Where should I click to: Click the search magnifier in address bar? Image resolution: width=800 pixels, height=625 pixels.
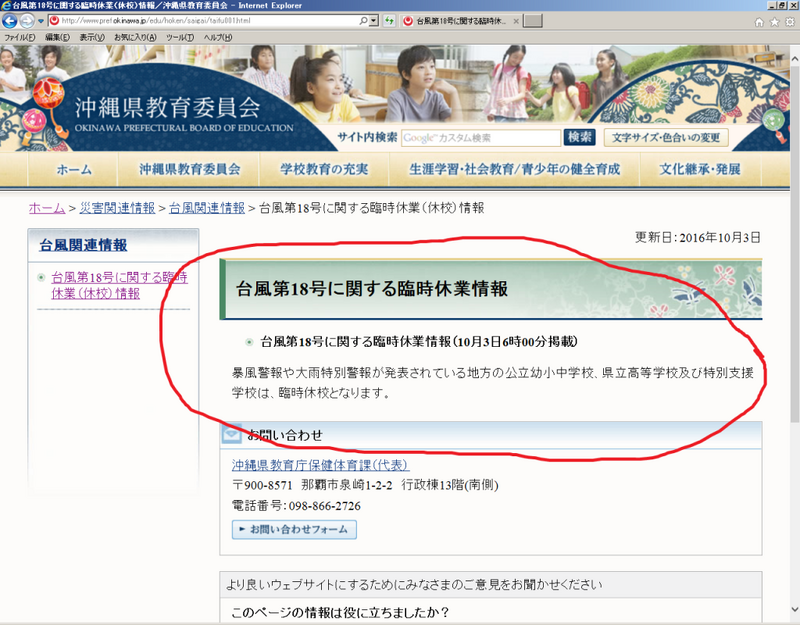pyautogui.click(x=360, y=20)
